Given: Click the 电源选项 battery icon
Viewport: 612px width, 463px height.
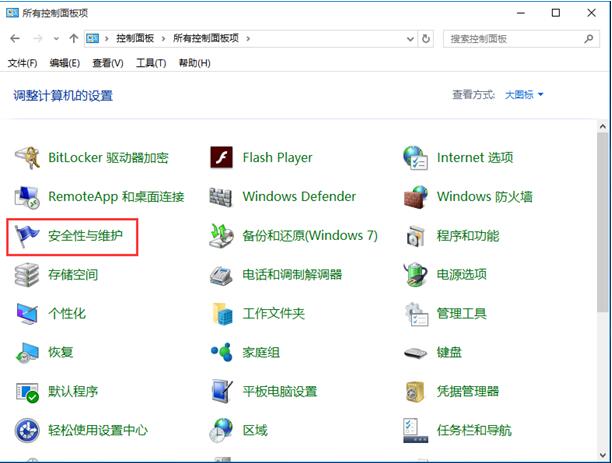Looking at the screenshot, I should 415,274.
